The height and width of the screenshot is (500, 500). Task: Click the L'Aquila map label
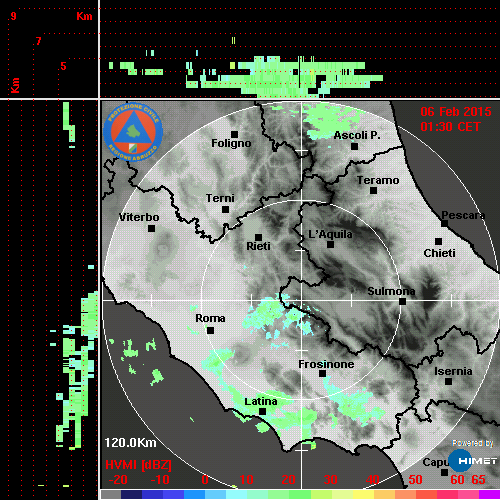[330, 234]
